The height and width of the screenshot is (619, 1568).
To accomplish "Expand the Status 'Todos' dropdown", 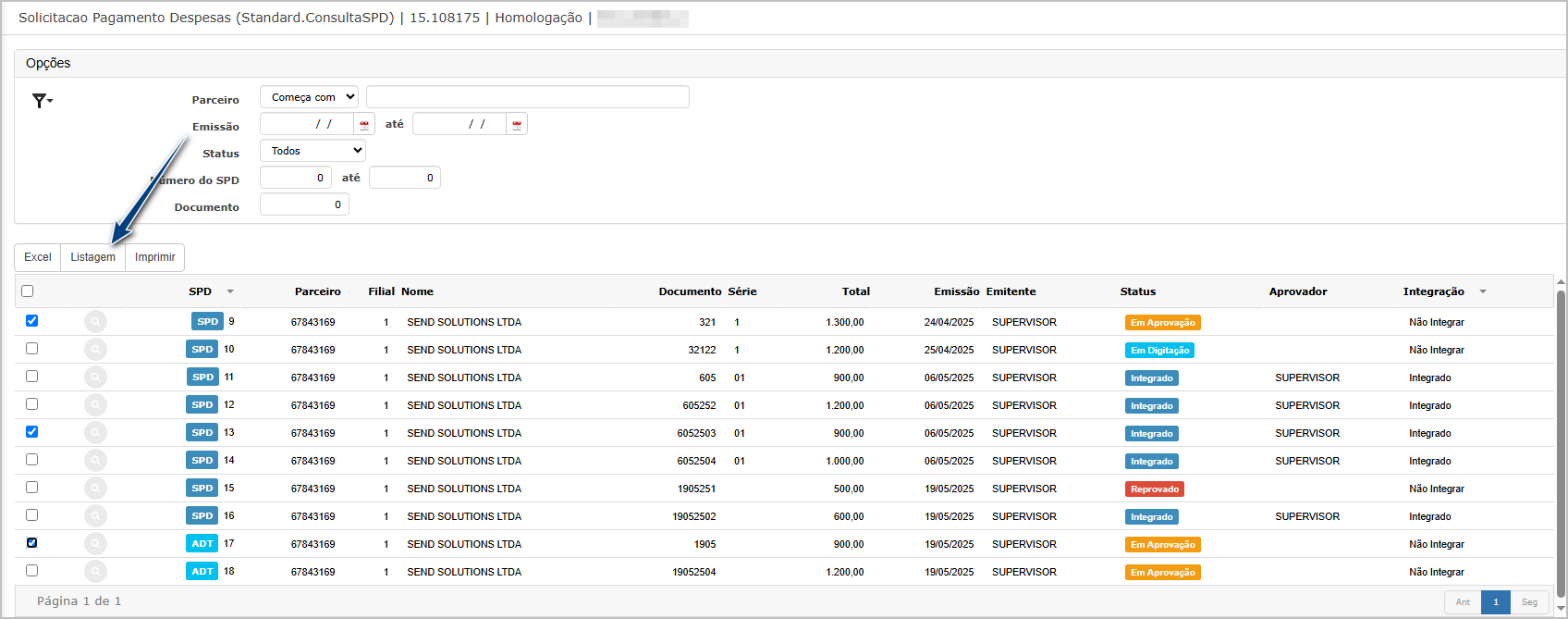I will (312, 151).
